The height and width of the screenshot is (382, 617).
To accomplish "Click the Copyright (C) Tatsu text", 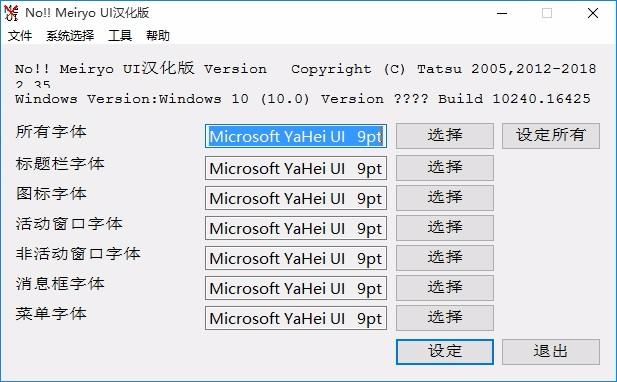I will click(x=443, y=69).
